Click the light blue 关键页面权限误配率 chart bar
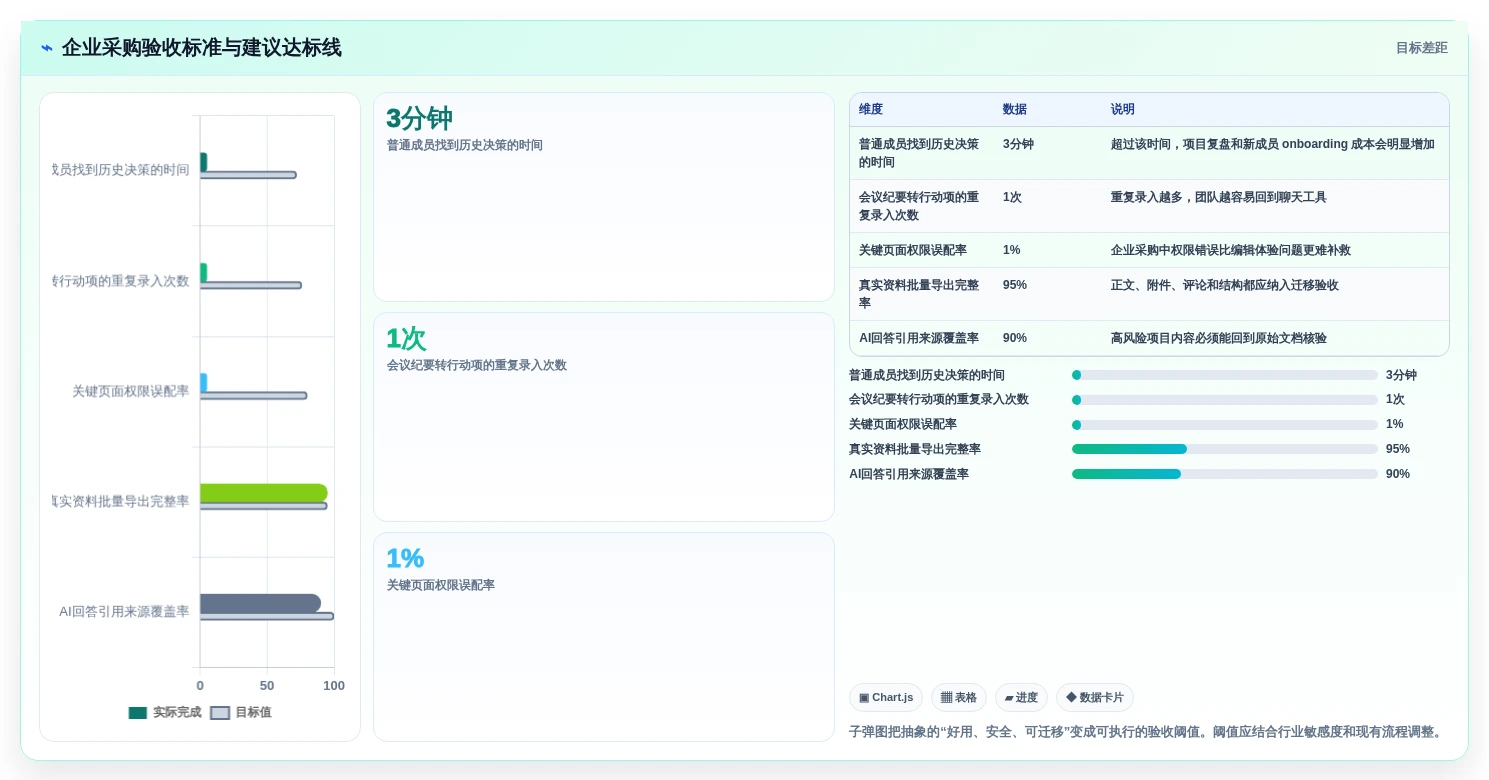 click(x=204, y=383)
